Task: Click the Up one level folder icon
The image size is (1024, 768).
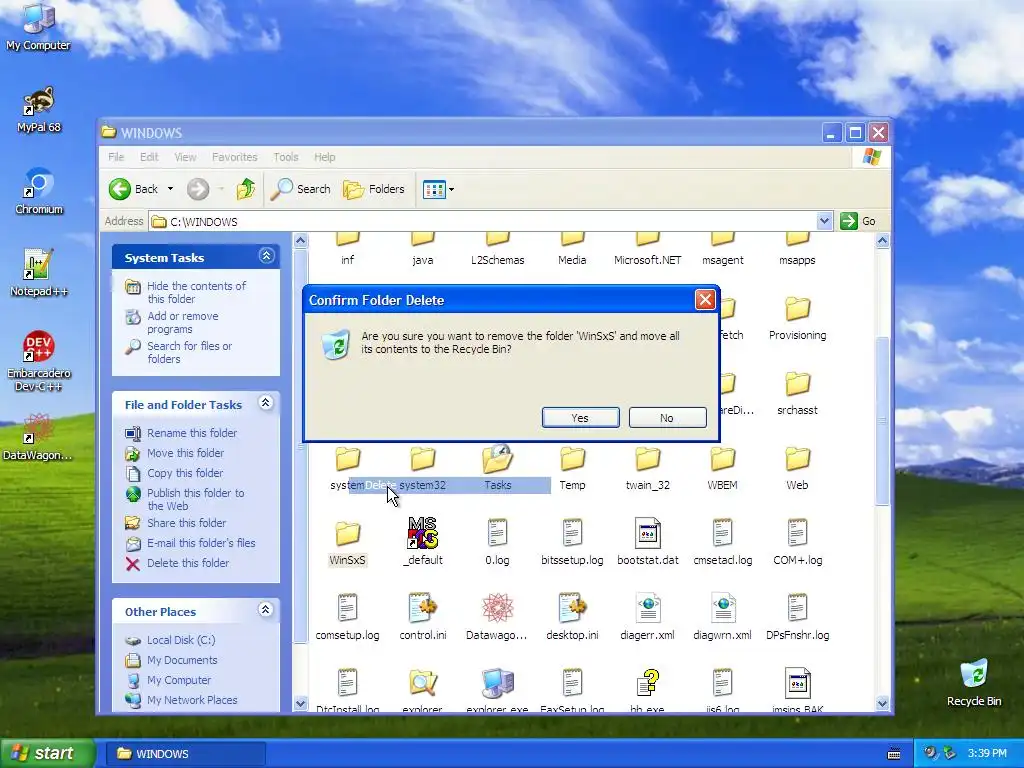Action: tap(246, 189)
